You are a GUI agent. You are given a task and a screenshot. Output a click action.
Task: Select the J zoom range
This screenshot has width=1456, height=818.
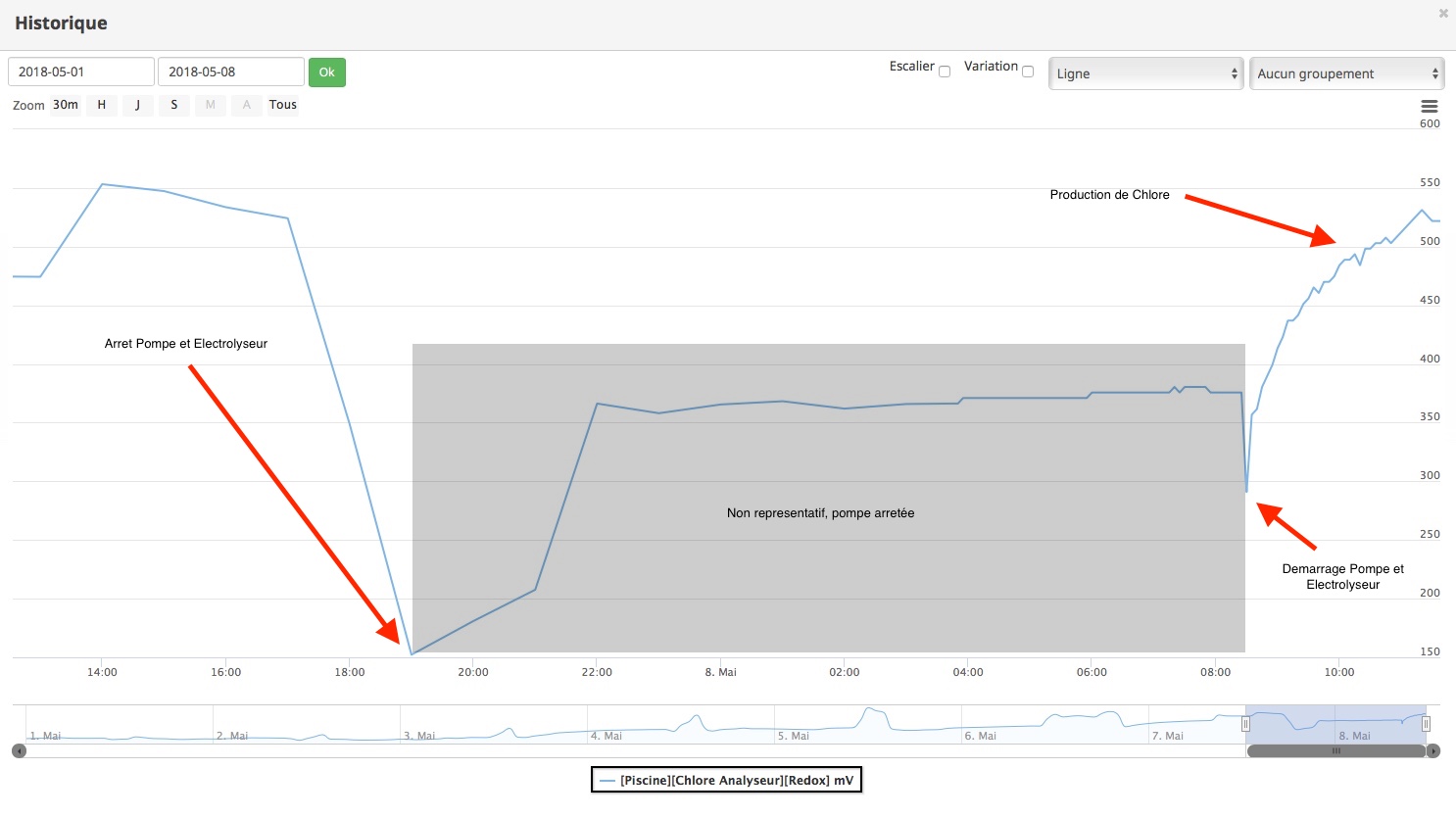pos(137,105)
